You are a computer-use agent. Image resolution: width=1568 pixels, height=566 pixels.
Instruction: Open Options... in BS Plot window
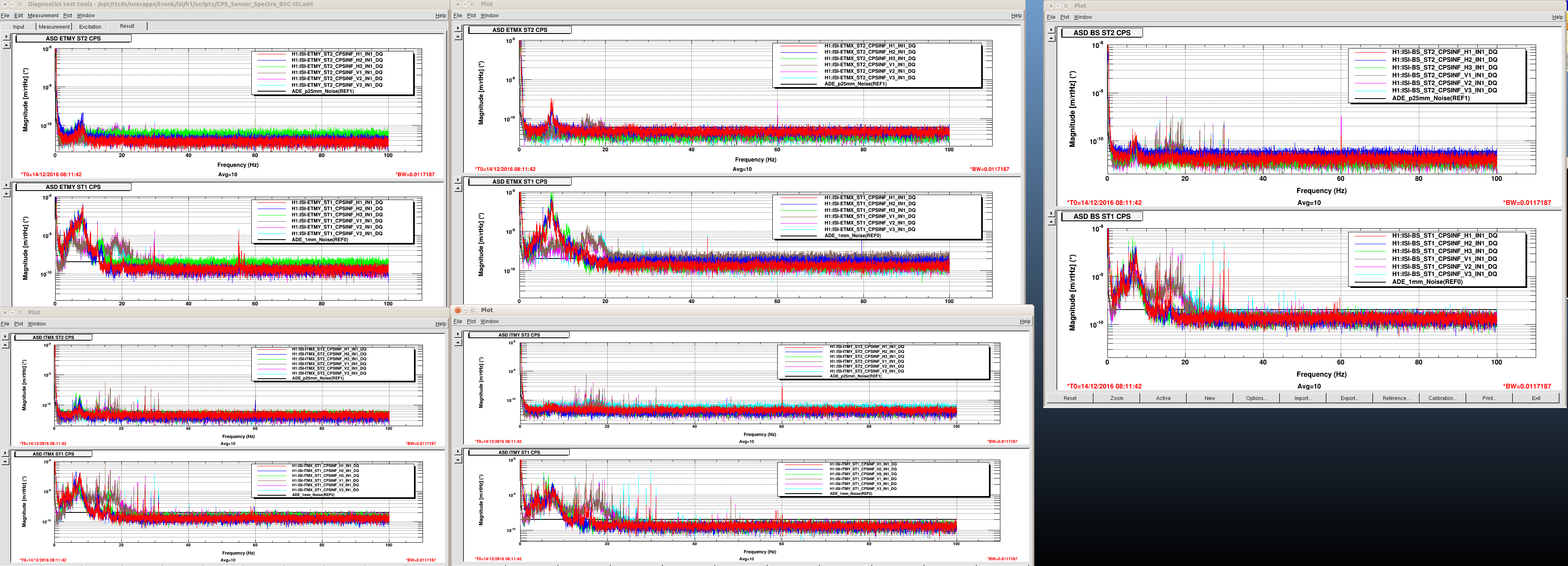[x=1256, y=398]
